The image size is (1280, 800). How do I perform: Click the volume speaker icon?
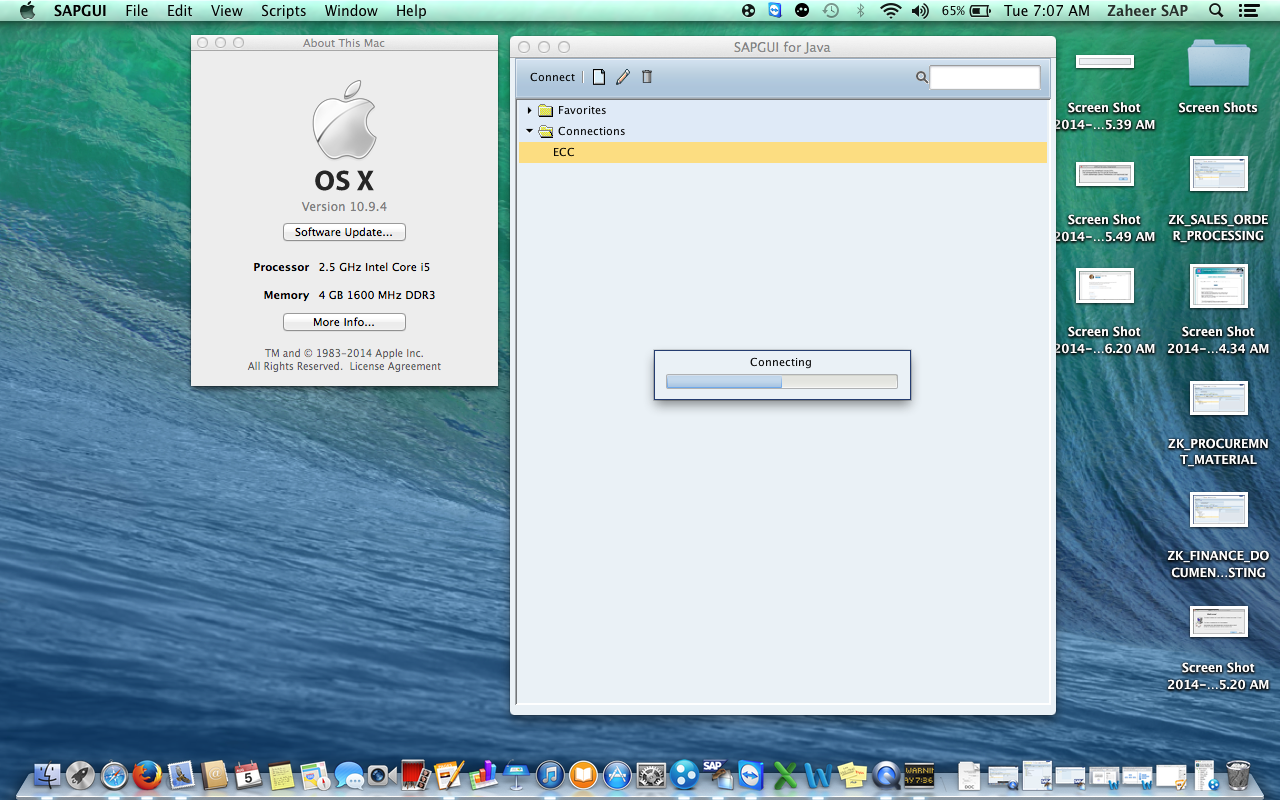coord(920,11)
